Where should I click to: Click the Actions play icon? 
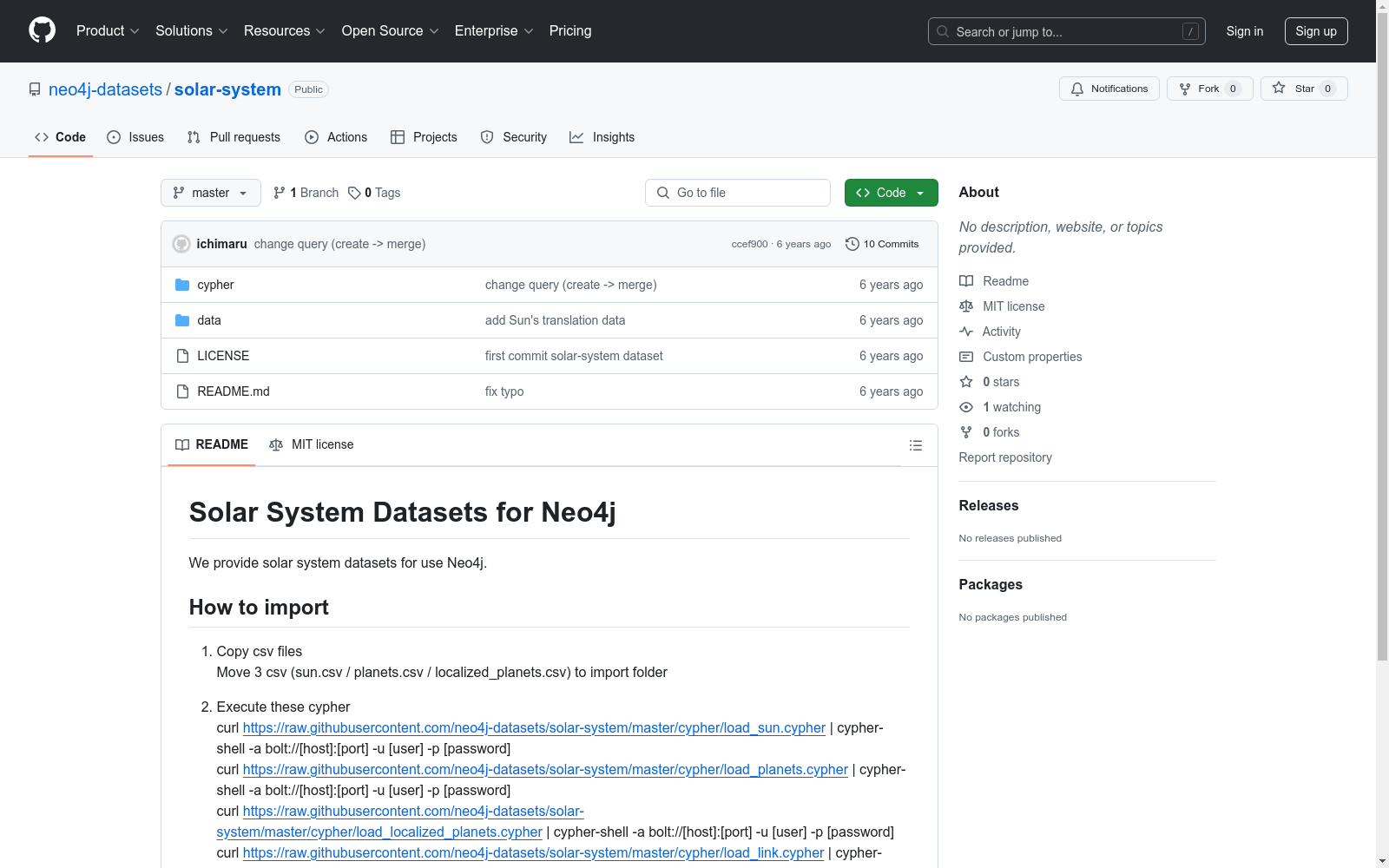312,137
